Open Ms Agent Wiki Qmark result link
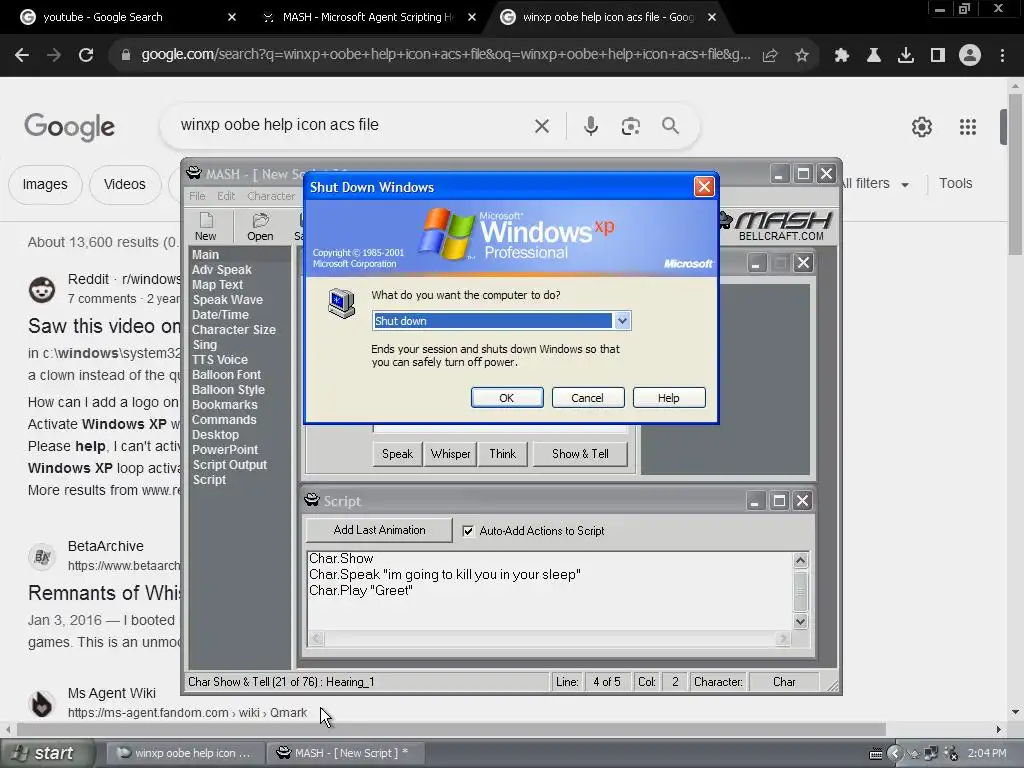 (187, 712)
